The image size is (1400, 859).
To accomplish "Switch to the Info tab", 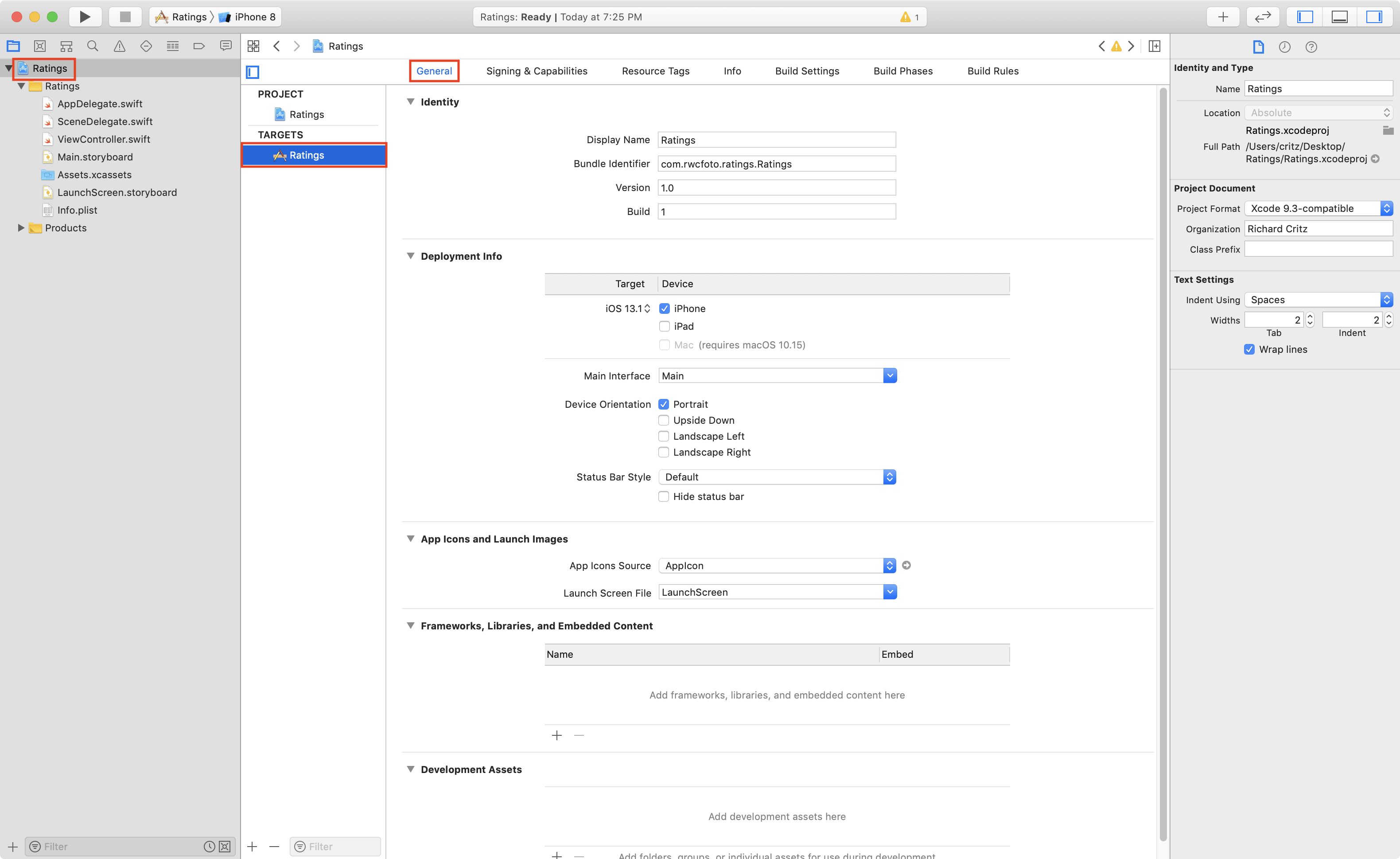I will pos(732,71).
